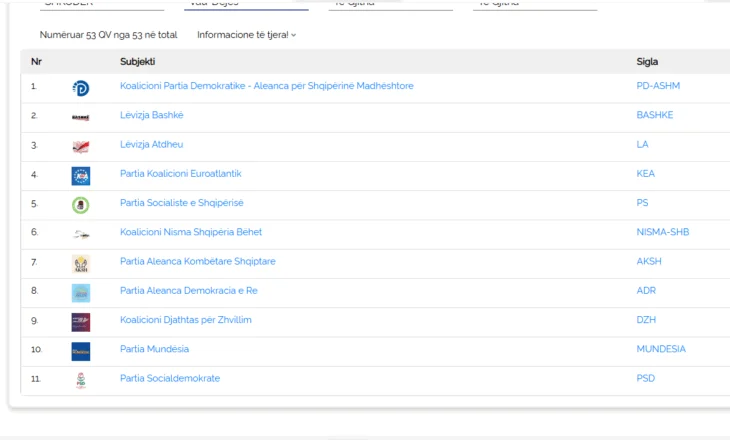730x440 pixels.
Task: Open Partia Socialiste e Shqipërisë link
Action: [182, 203]
